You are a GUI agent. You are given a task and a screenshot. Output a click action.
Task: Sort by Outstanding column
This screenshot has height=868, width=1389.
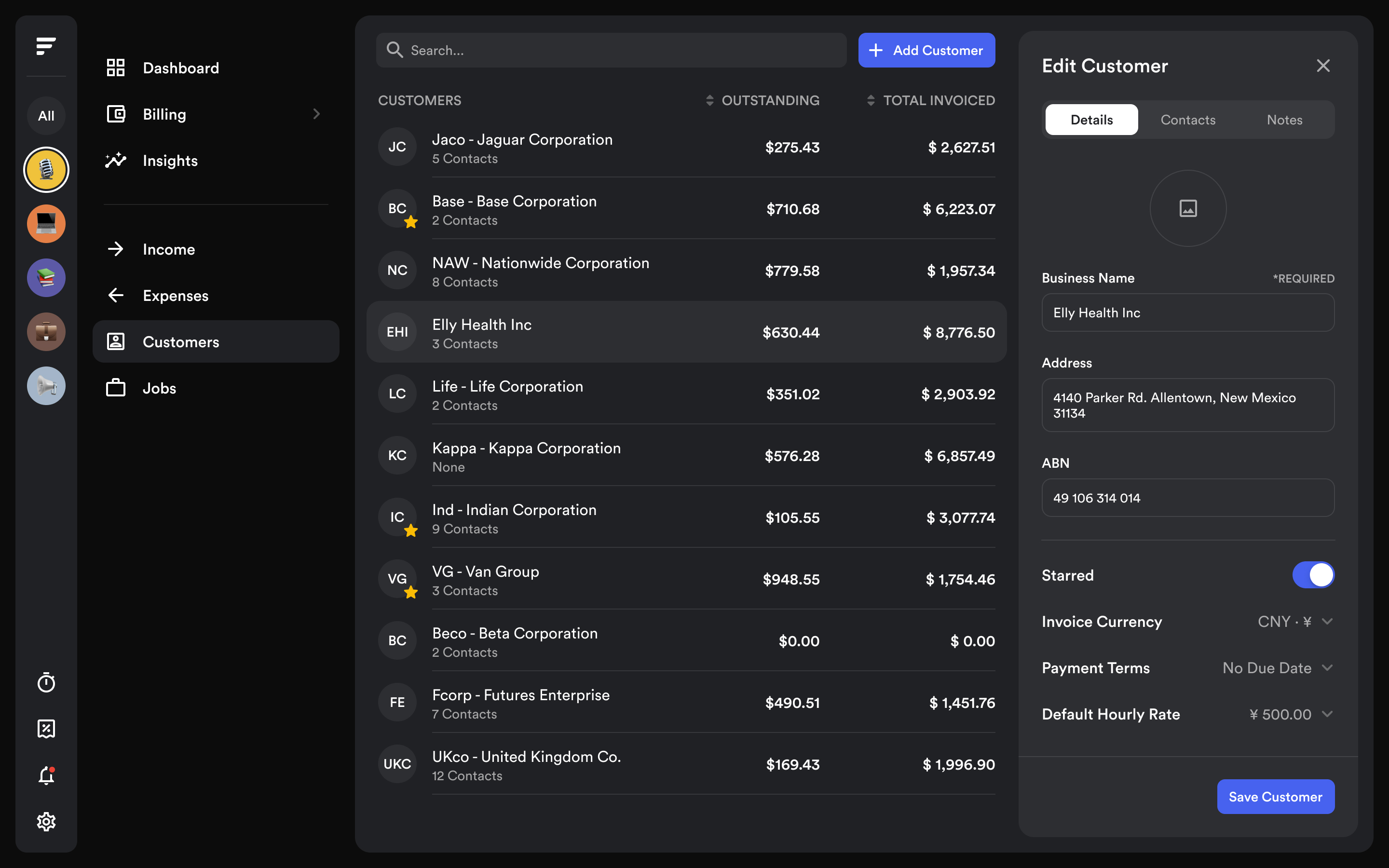pyautogui.click(x=763, y=100)
